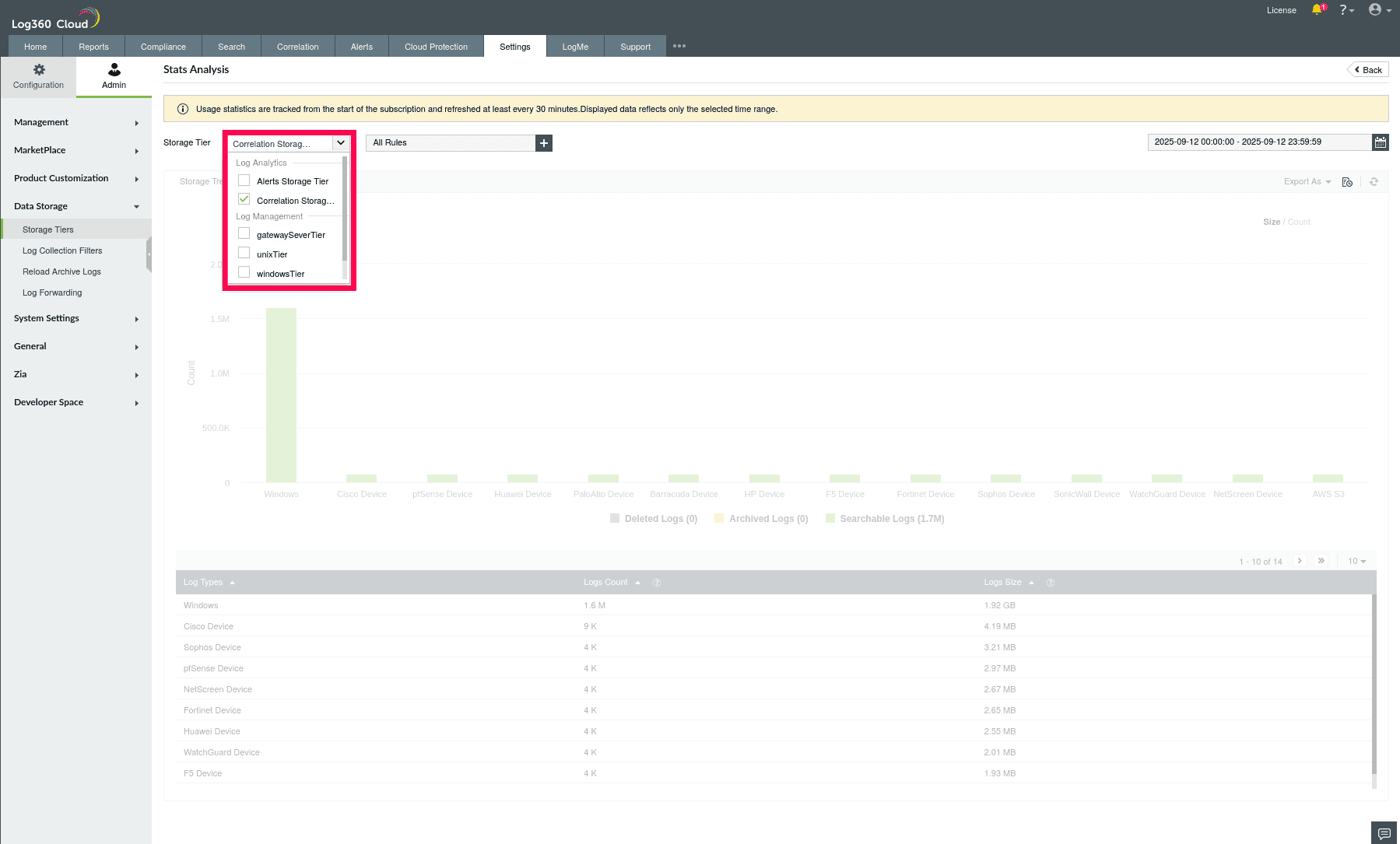This screenshot has width=1400, height=844.
Task: Toggle Archived Logs legend series
Action: click(x=761, y=519)
